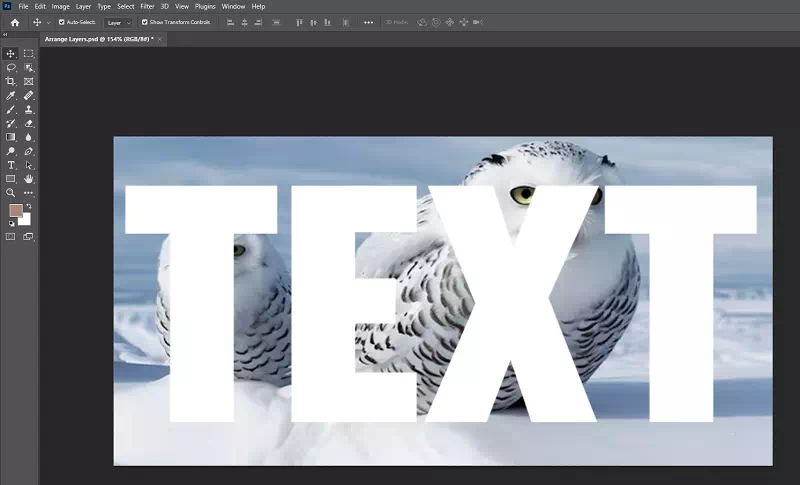Select the Brush tool
The width and height of the screenshot is (800, 485).
pyautogui.click(x=10, y=109)
